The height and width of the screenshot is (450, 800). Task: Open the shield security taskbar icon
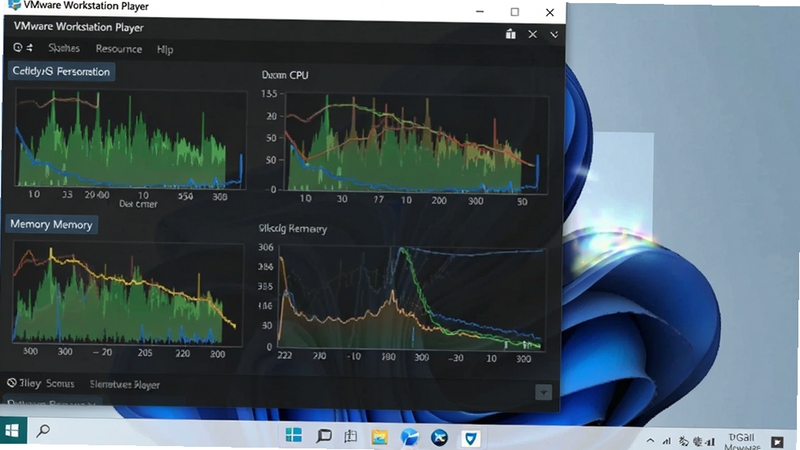[470, 438]
